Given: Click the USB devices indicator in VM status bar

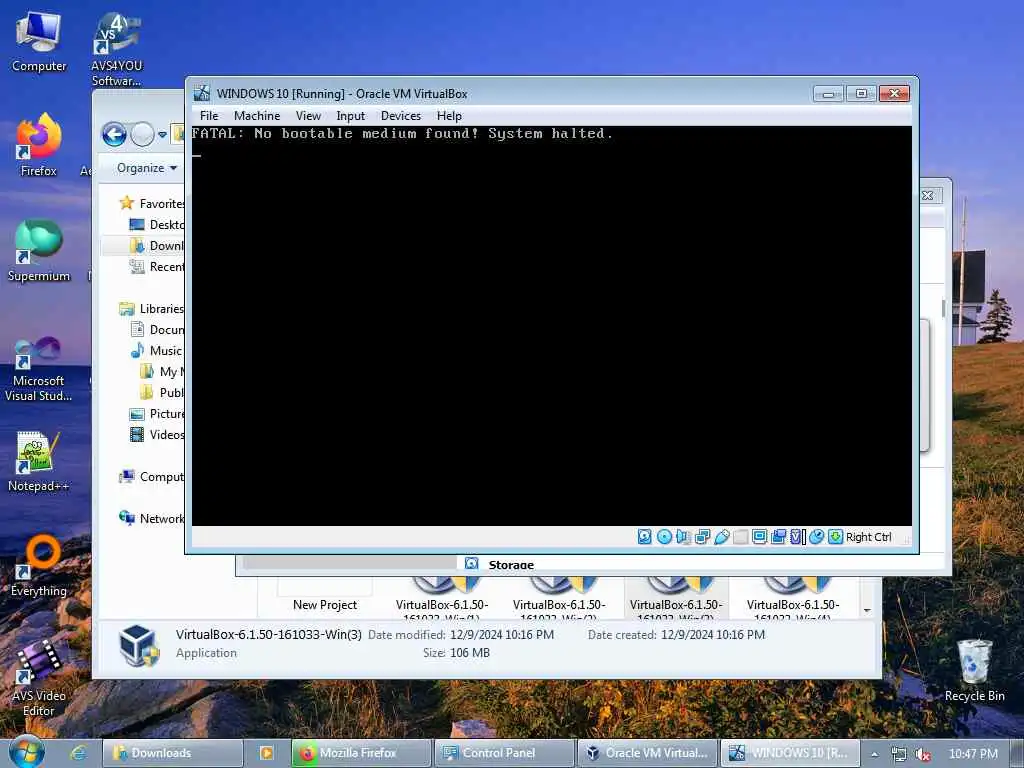Looking at the screenshot, I should 722,537.
